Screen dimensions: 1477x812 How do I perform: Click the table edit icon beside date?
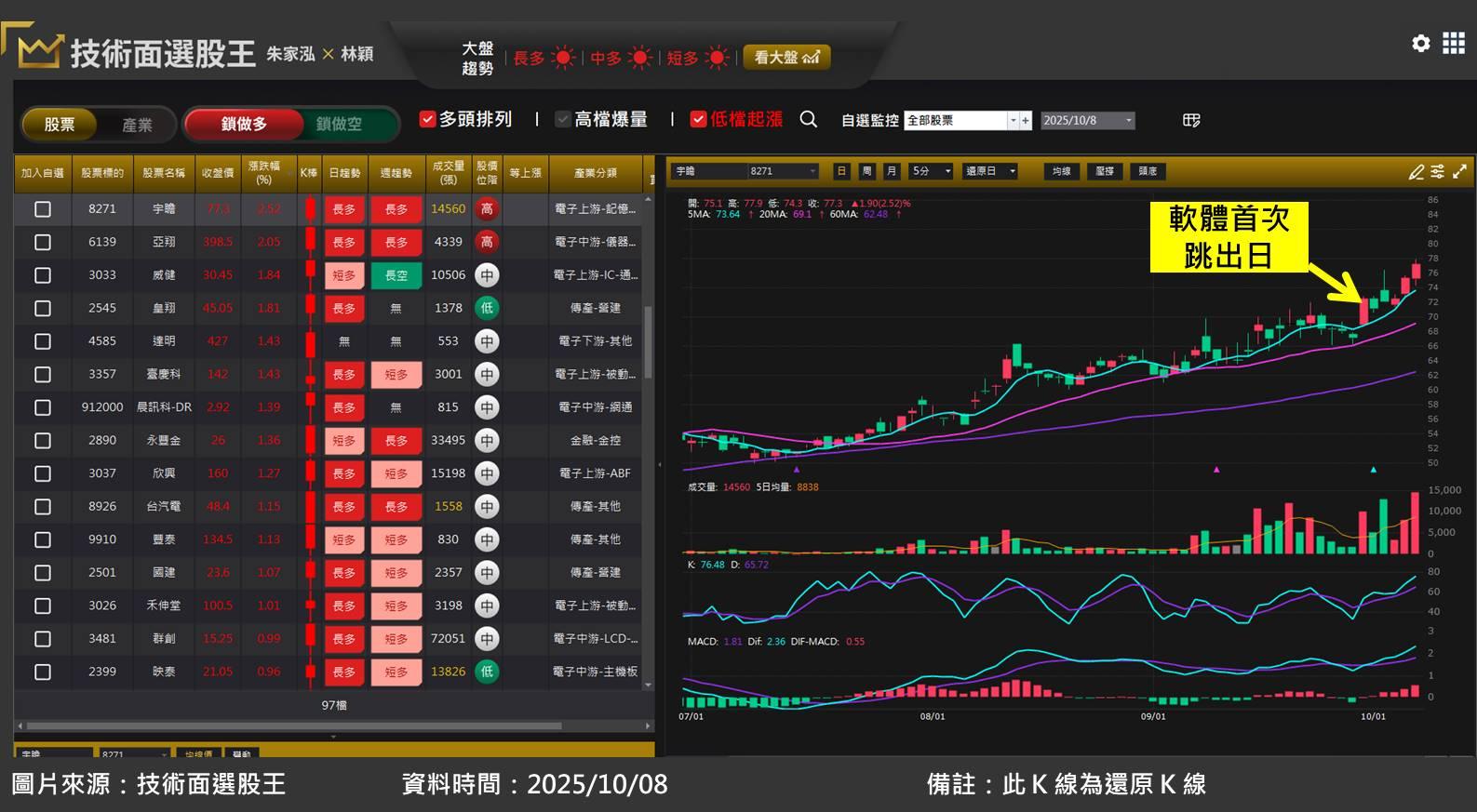tap(1191, 121)
